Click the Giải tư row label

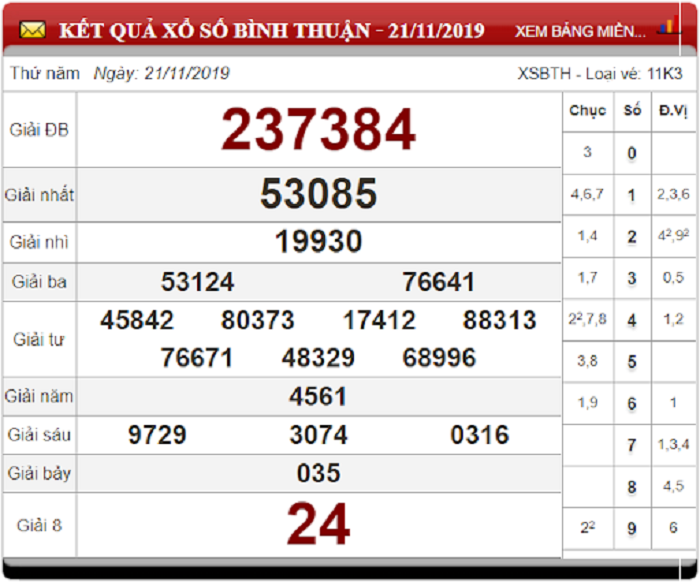point(39,340)
